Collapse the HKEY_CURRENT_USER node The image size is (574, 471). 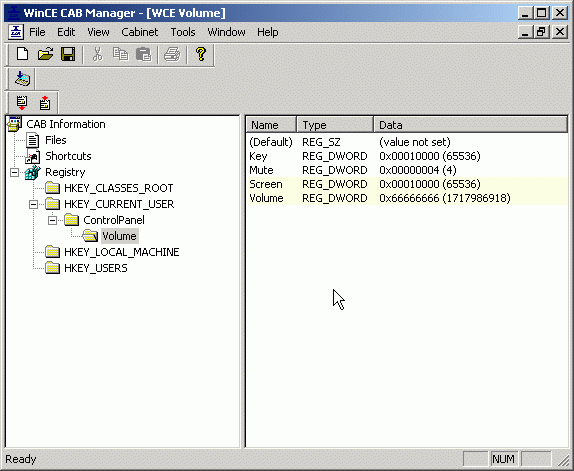pyautogui.click(x=33, y=204)
